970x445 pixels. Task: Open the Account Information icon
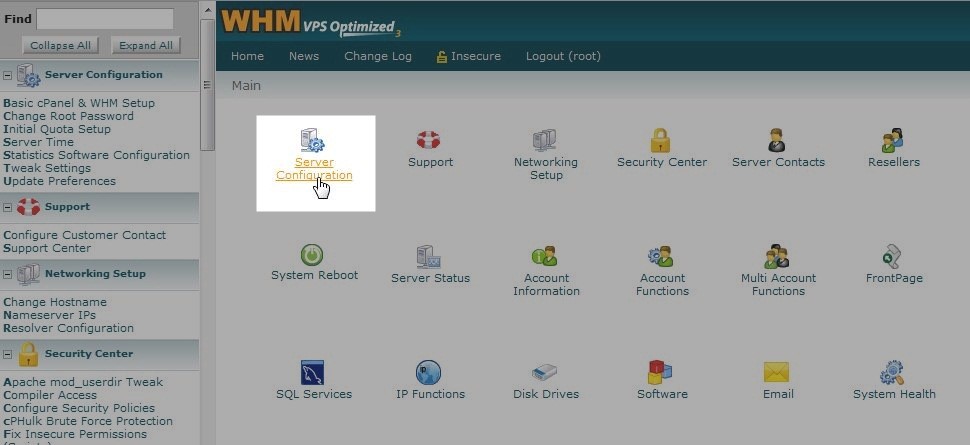point(544,256)
